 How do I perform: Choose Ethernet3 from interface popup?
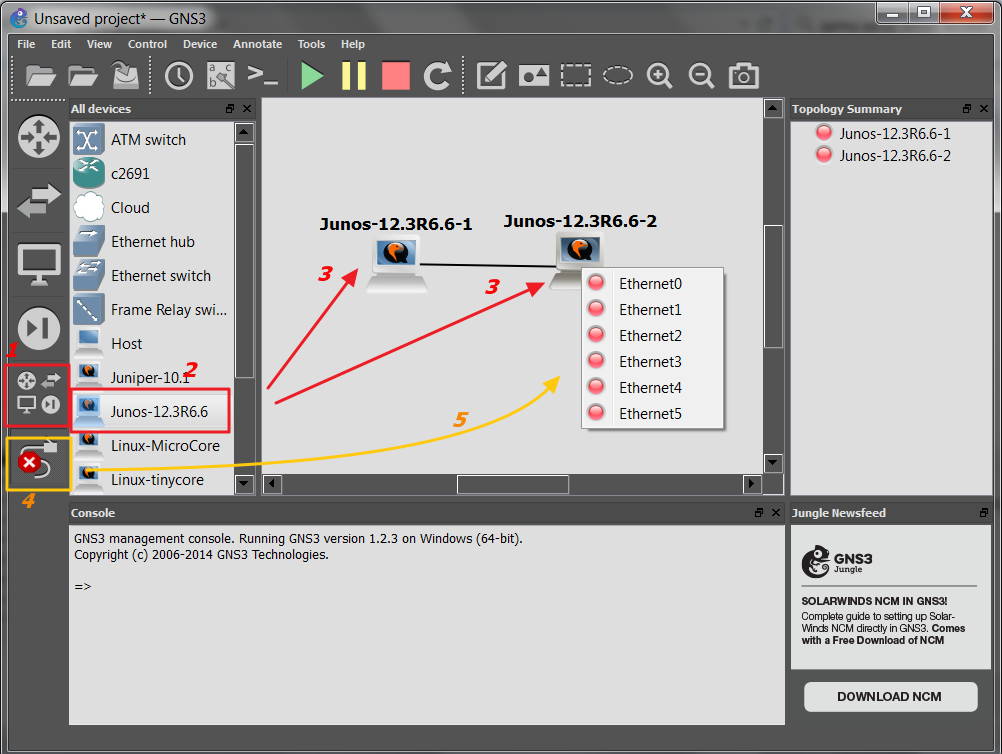pyautogui.click(x=652, y=362)
